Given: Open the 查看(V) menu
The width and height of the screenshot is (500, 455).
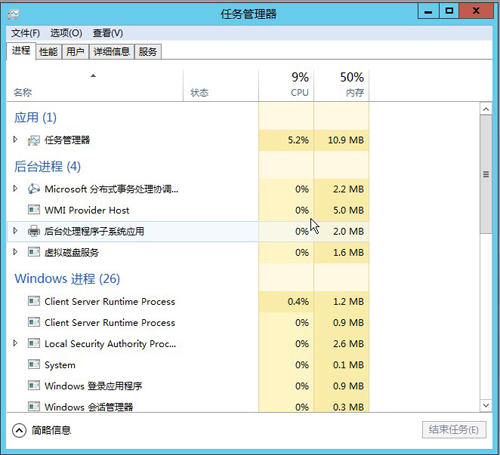Looking at the screenshot, I should (108, 33).
